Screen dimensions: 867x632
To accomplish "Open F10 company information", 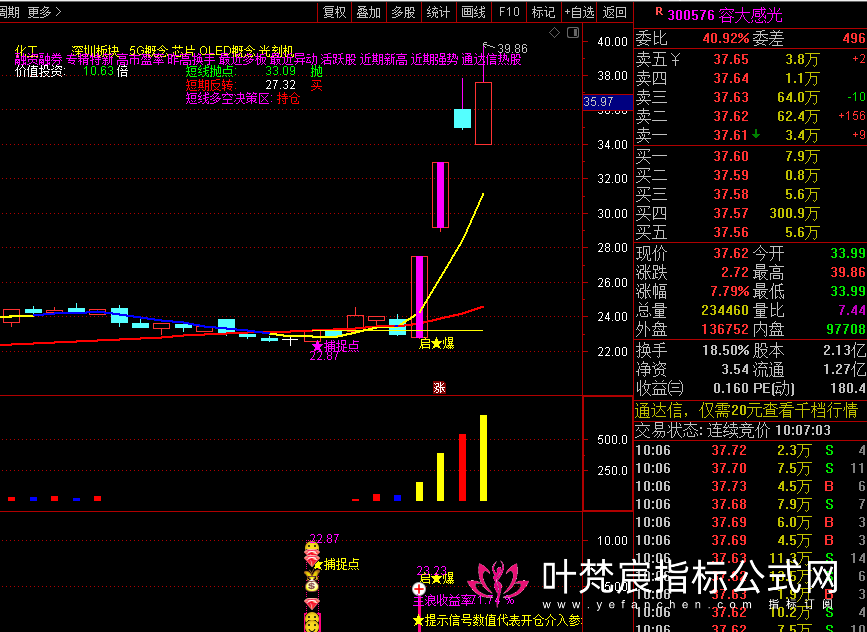I will [x=509, y=12].
